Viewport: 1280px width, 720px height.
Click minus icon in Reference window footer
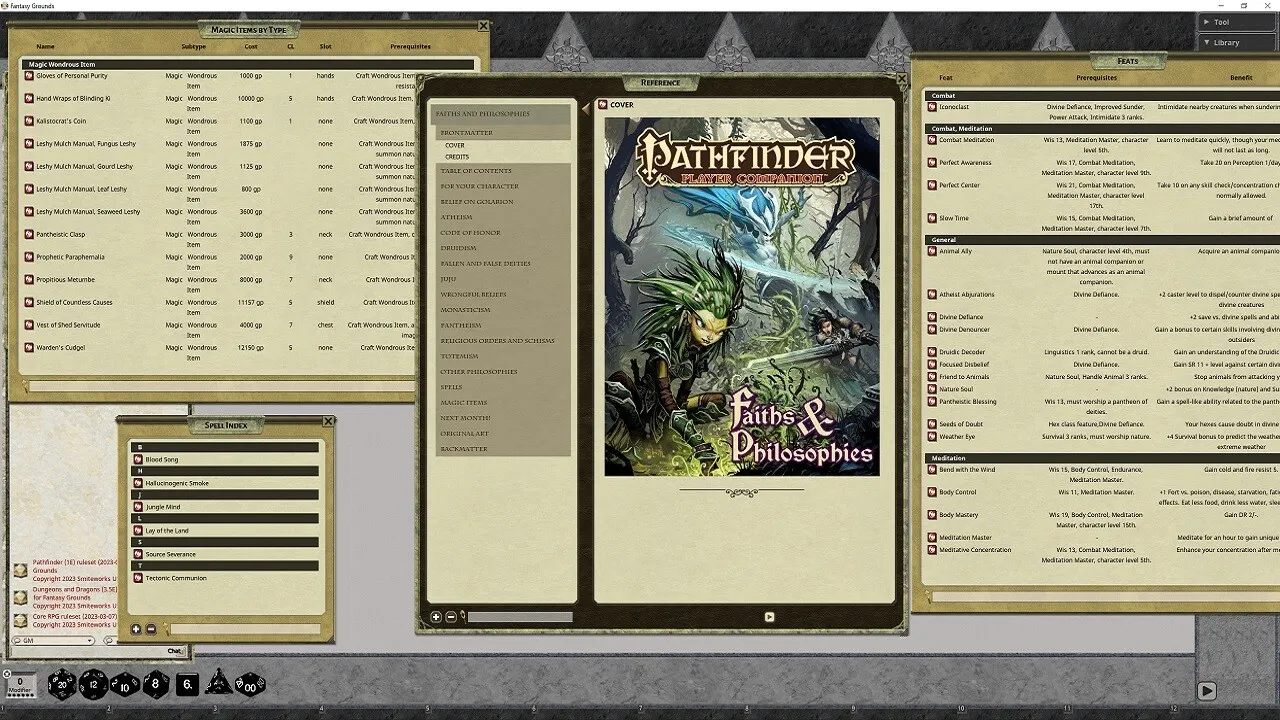[451, 617]
